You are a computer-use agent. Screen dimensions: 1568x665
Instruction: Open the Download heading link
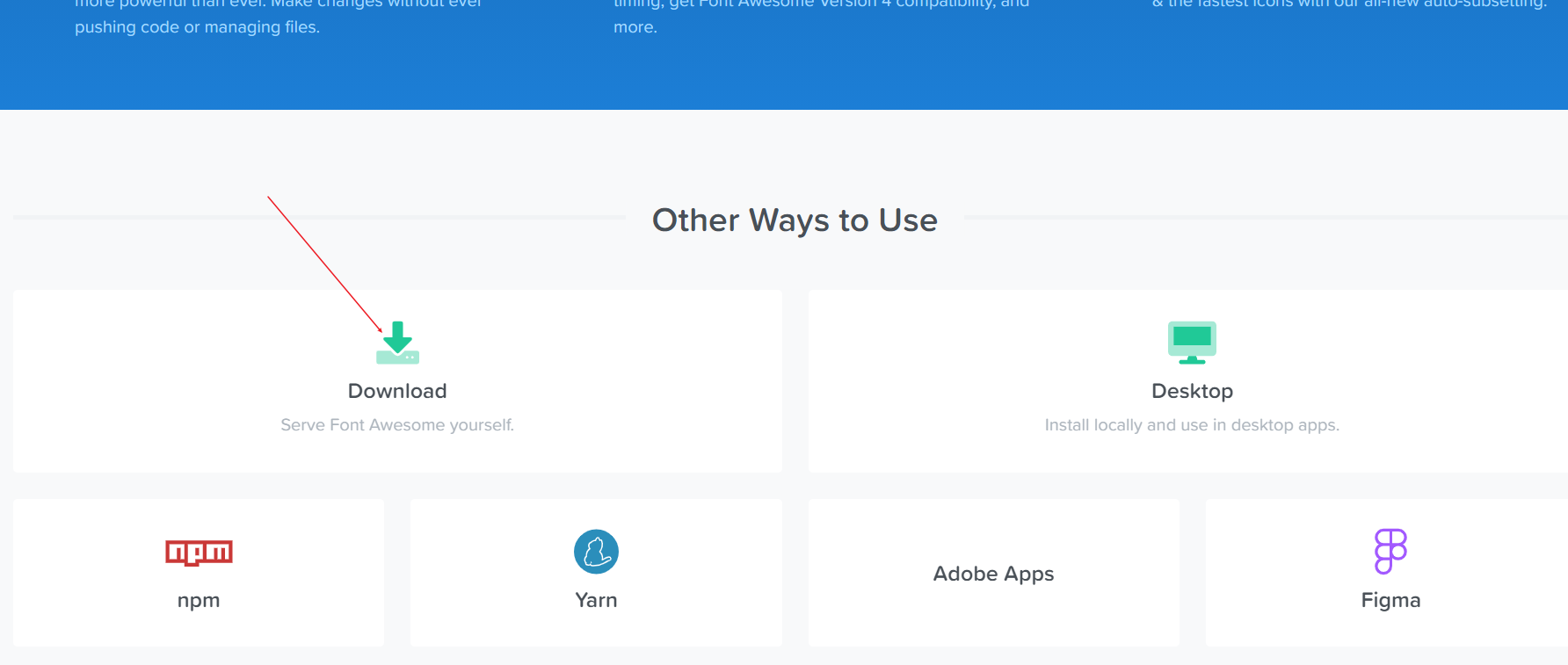pos(397,391)
